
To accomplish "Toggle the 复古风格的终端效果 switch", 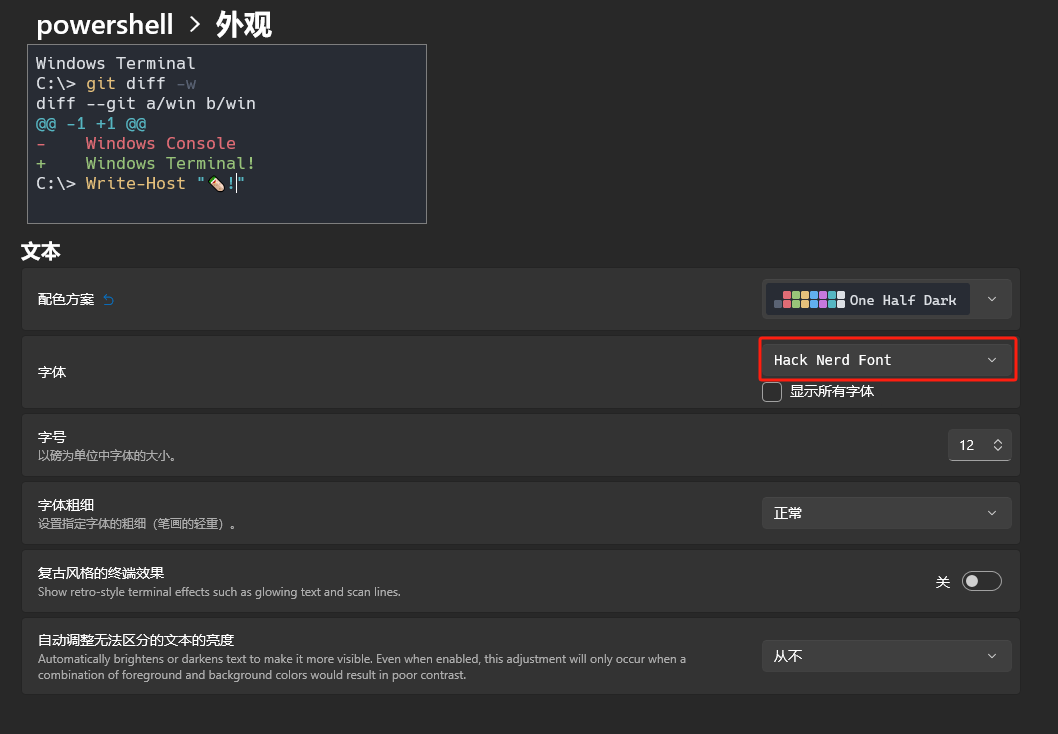I will 981,581.
